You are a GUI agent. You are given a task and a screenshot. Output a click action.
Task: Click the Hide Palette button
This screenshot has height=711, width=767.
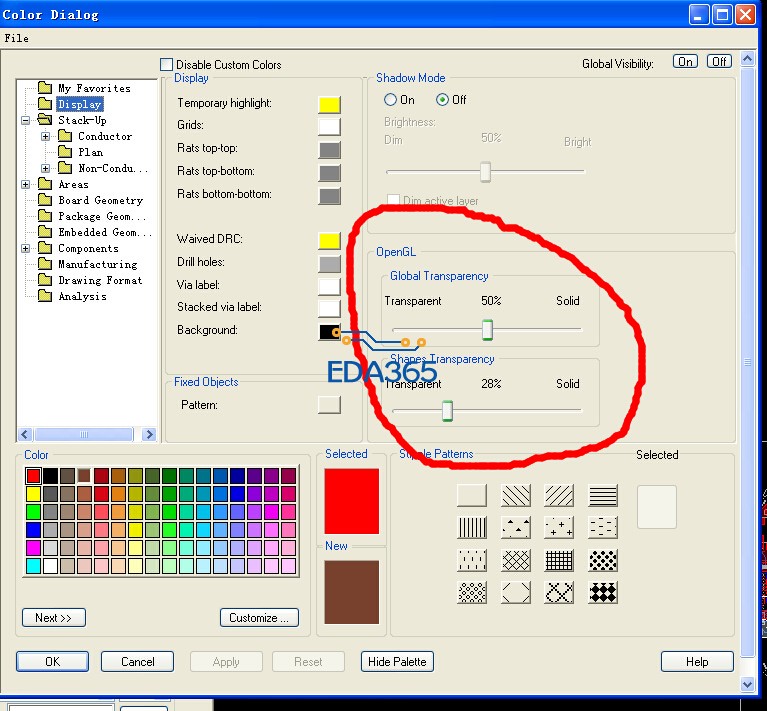(x=397, y=662)
